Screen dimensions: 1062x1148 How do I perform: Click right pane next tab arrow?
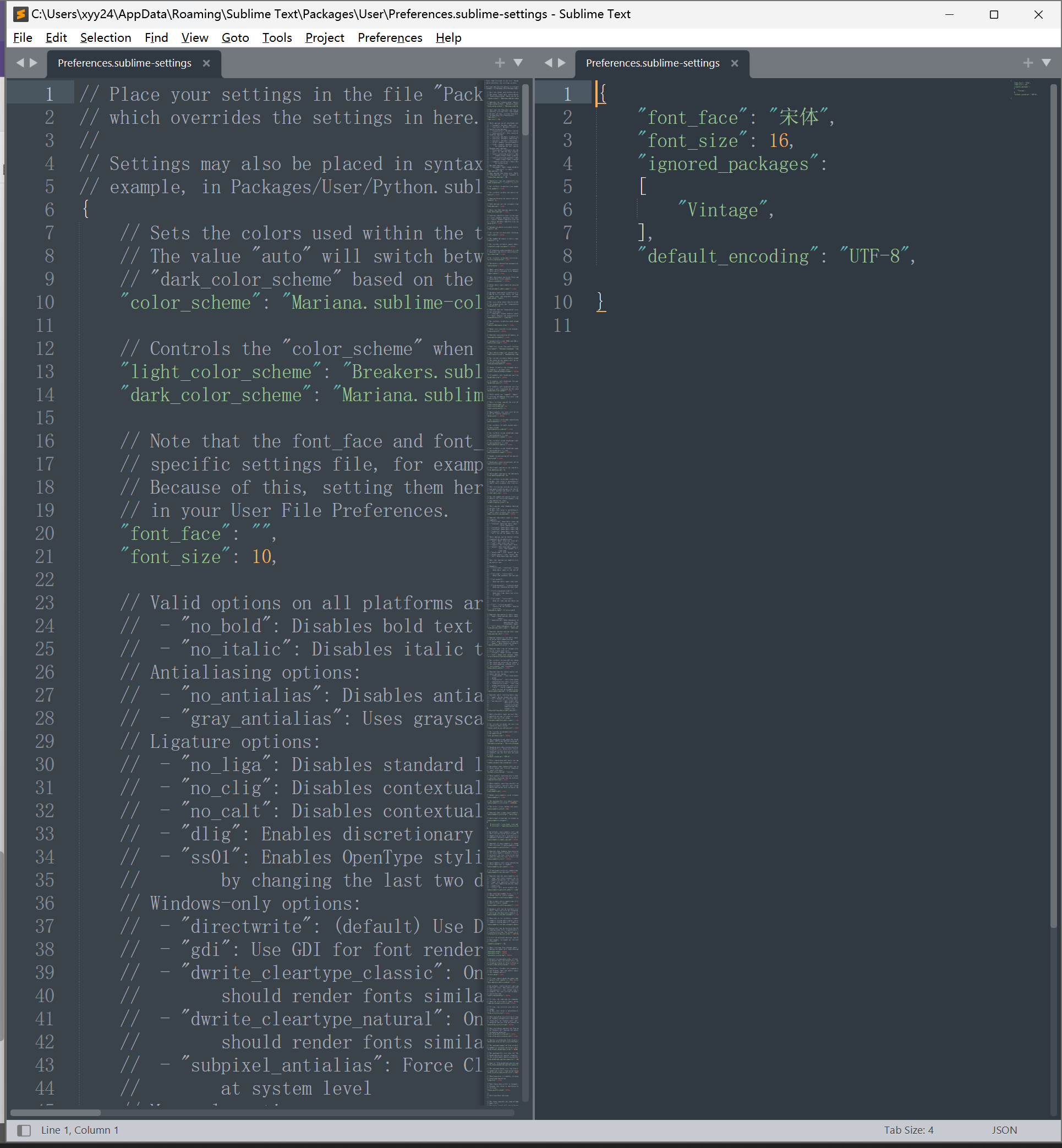[x=561, y=63]
